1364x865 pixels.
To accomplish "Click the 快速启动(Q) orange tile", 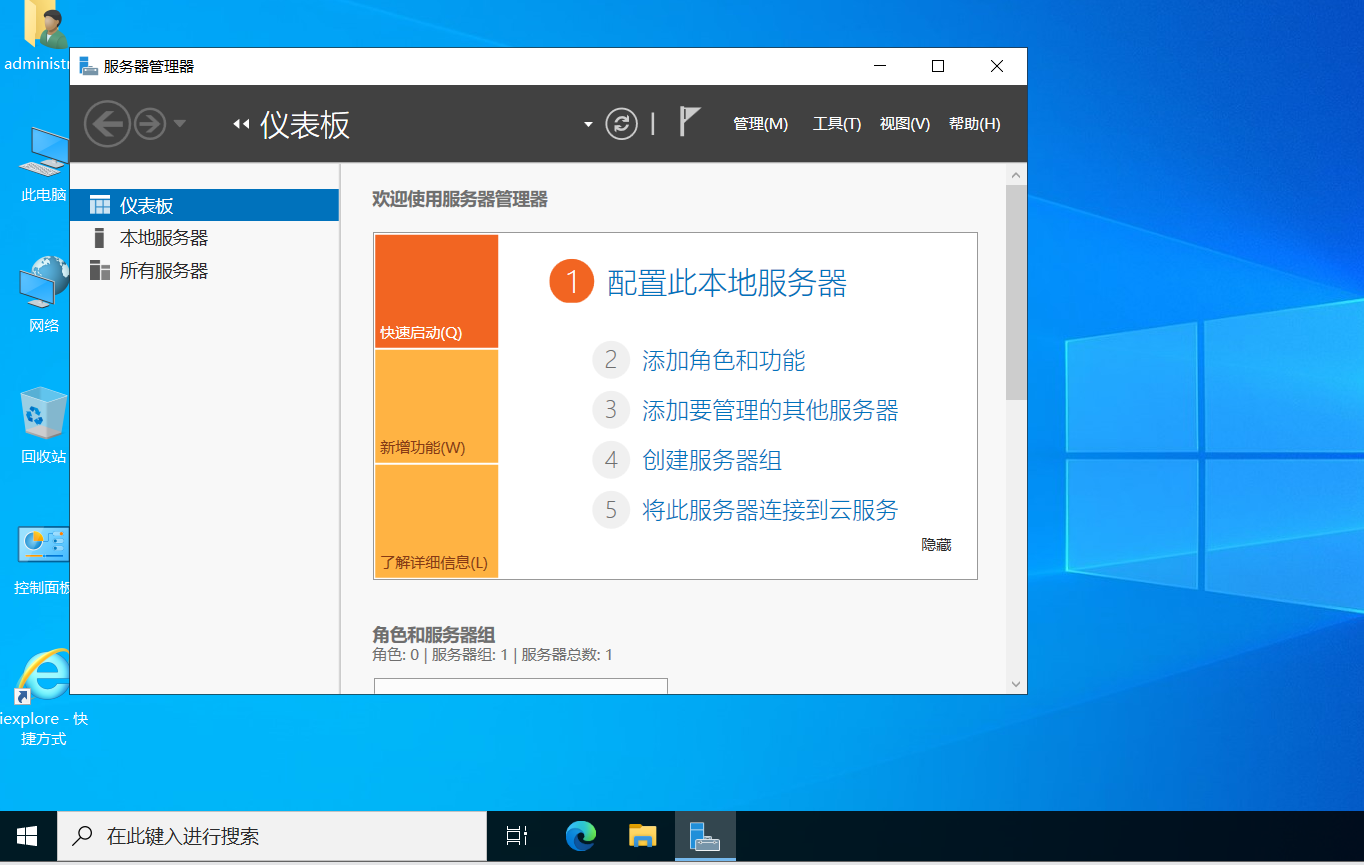I will coord(436,290).
